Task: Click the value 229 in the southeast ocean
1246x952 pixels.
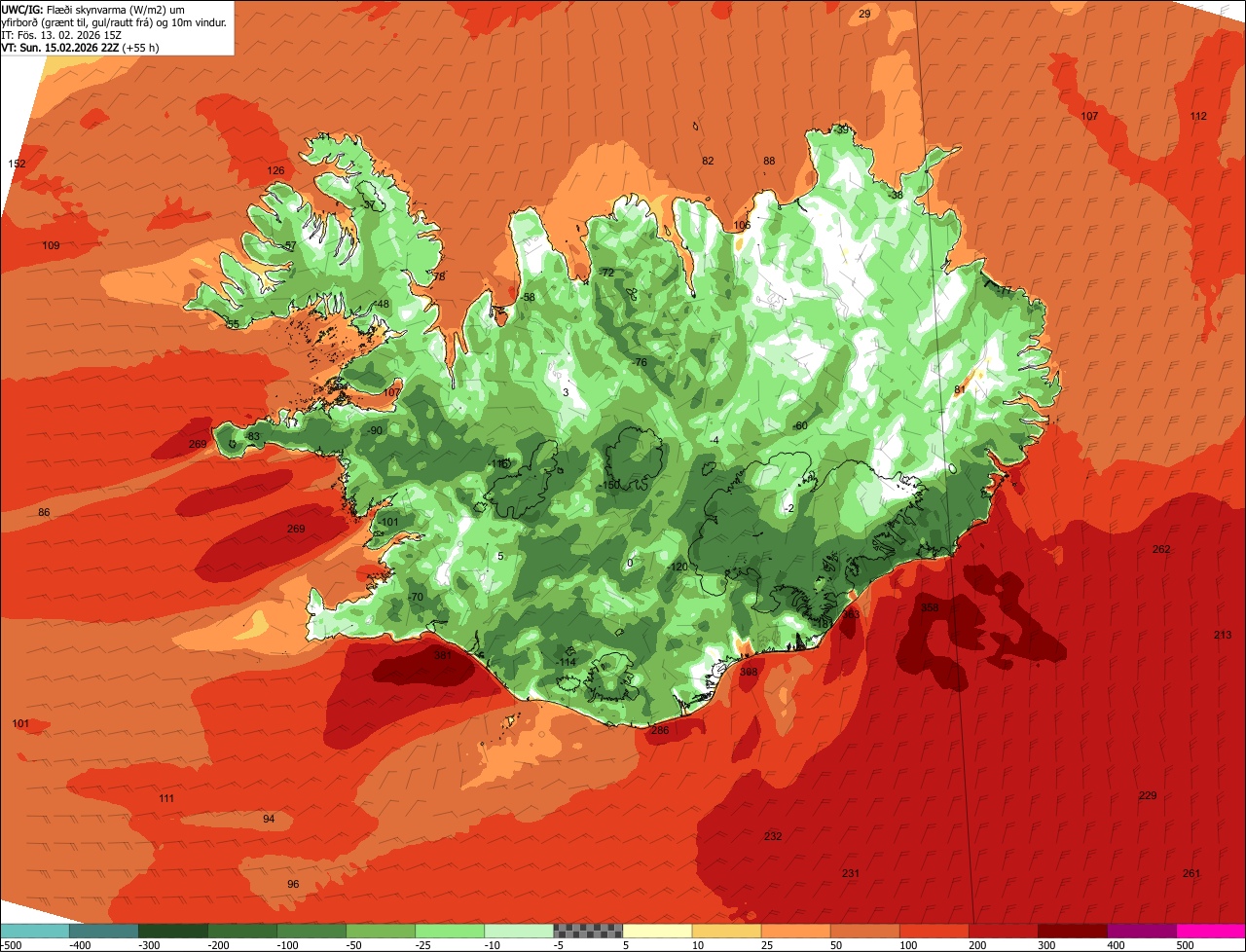Action: 1148,795
